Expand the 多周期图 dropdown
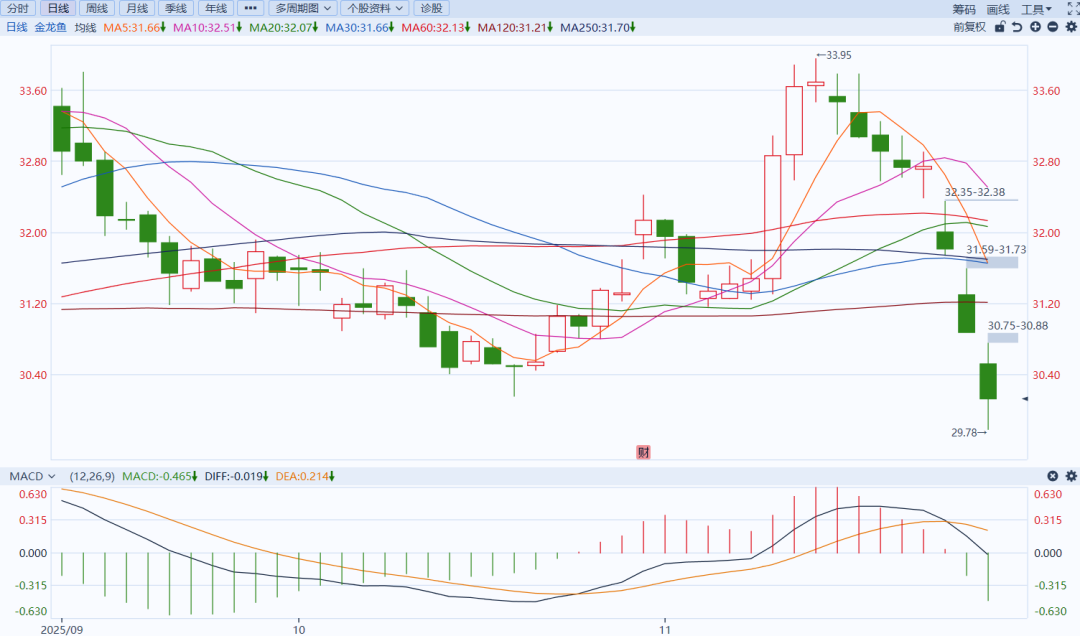 coord(304,8)
